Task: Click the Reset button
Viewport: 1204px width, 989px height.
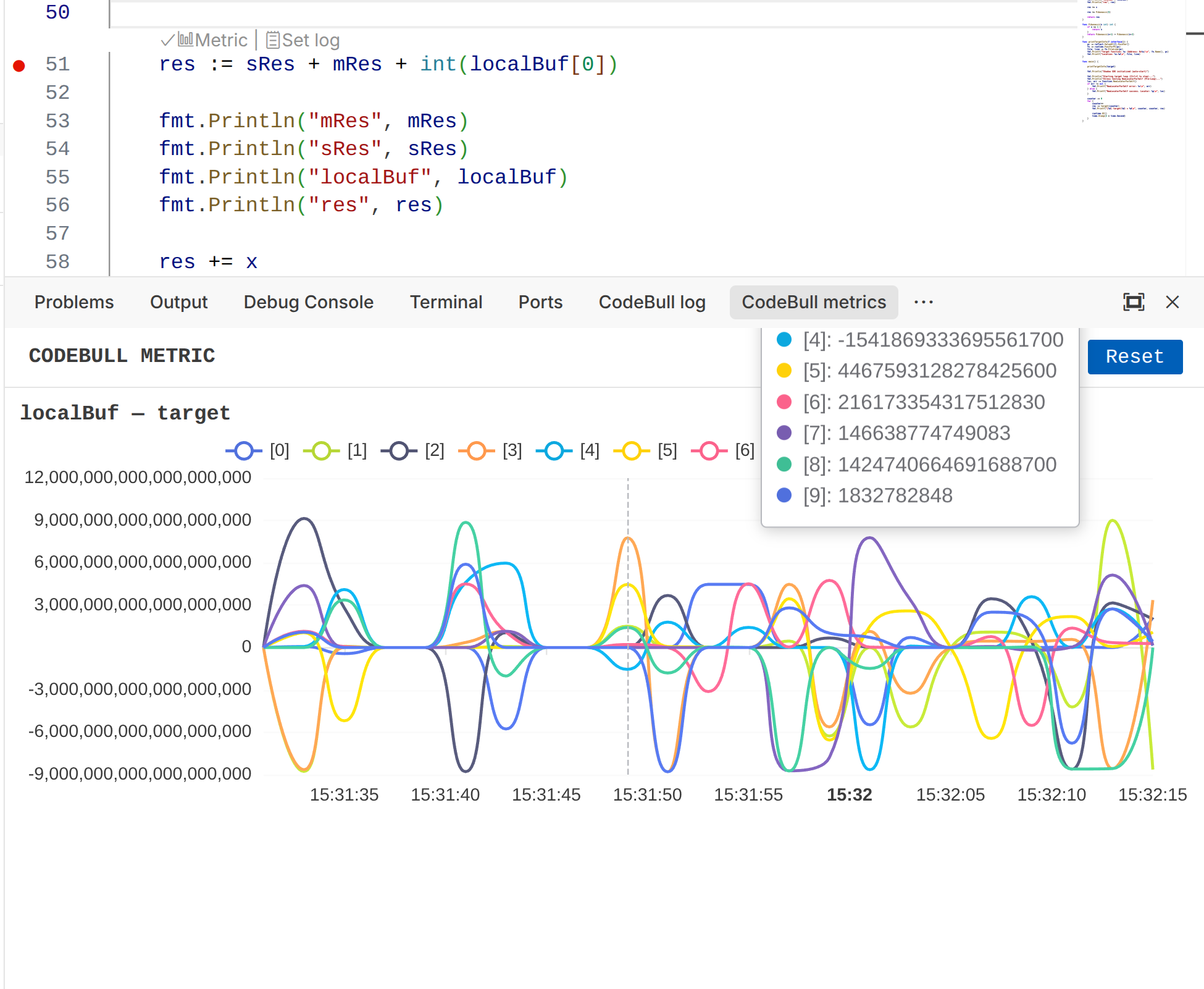Action: tap(1135, 356)
